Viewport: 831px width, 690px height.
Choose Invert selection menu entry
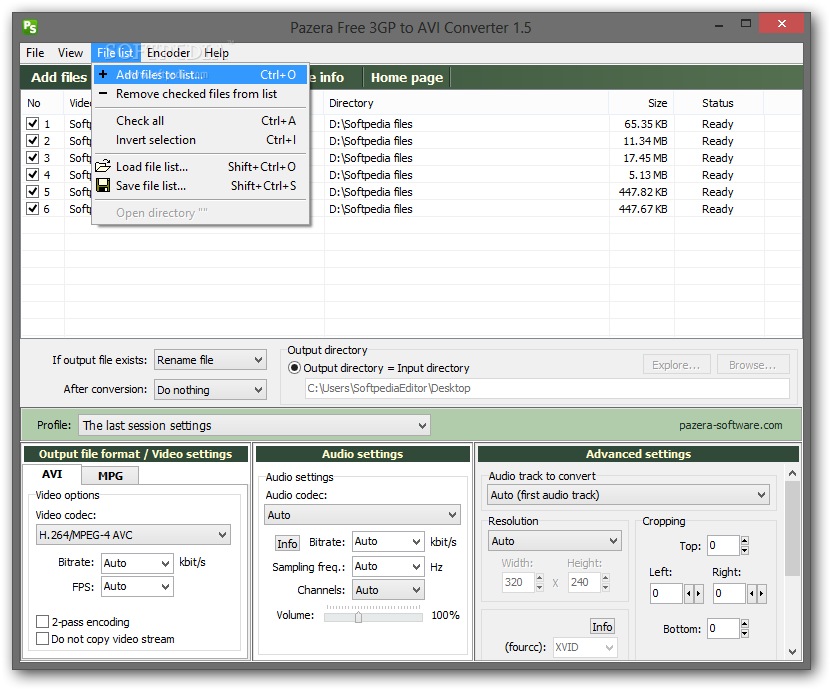tap(200, 140)
